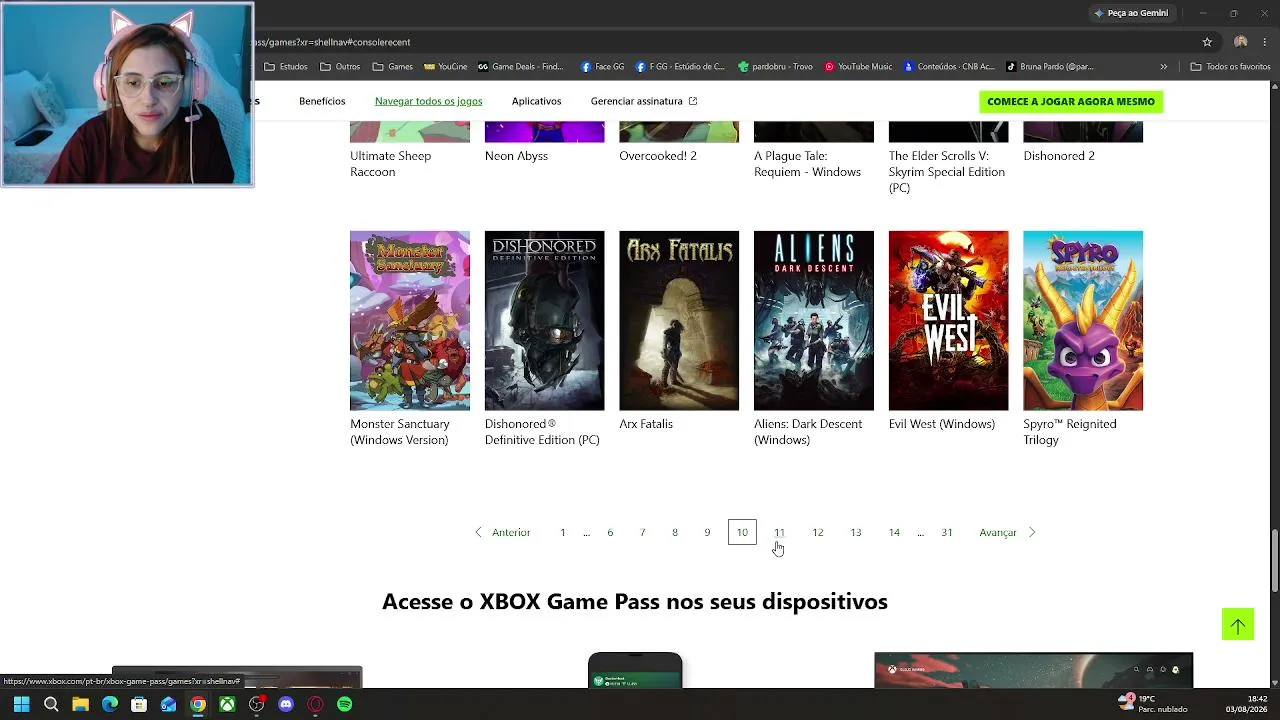
Task: Go to pagination page 7
Action: [642, 533]
